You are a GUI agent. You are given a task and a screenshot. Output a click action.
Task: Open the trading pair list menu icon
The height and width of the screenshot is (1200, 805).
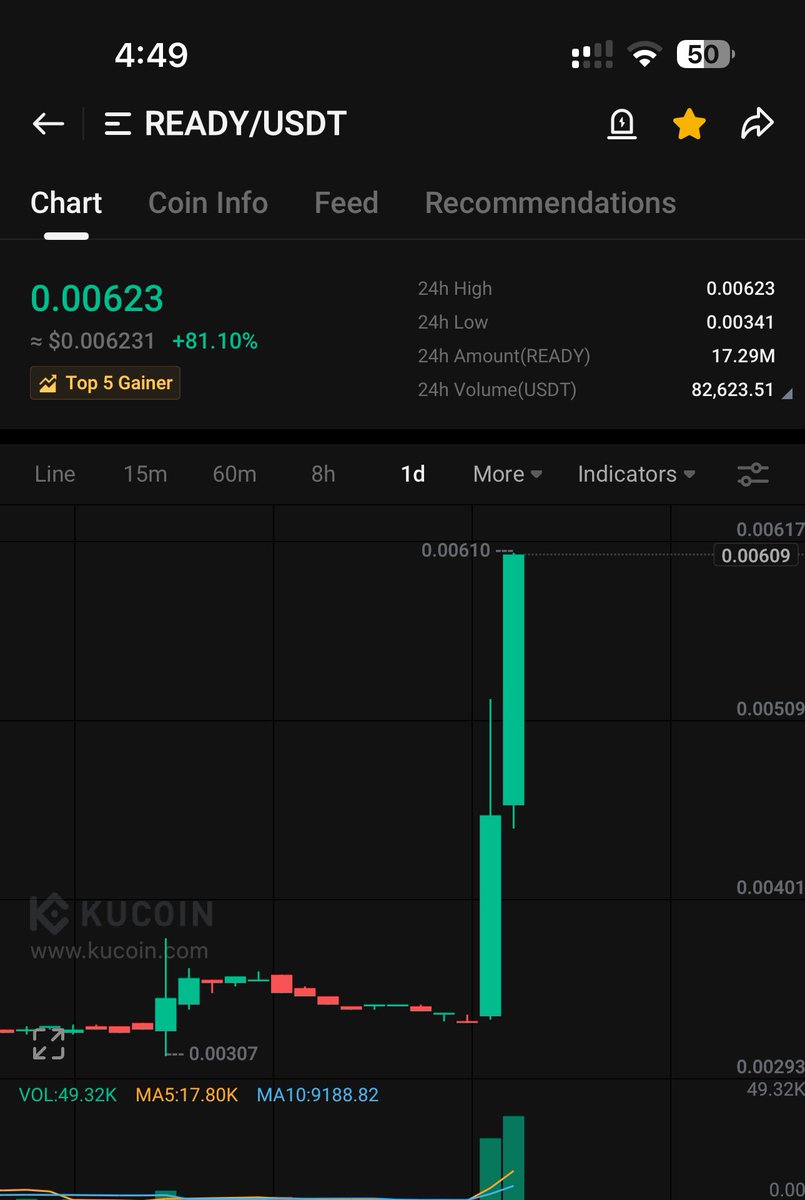point(118,124)
